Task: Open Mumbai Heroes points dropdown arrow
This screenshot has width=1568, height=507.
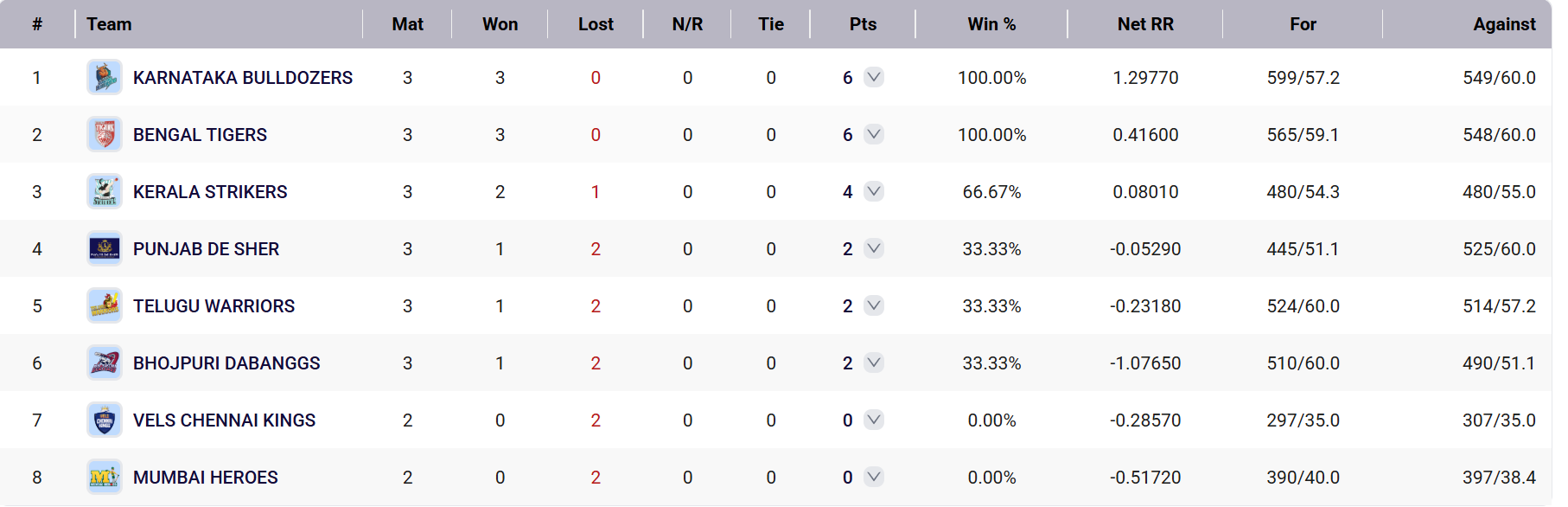Action: click(874, 477)
